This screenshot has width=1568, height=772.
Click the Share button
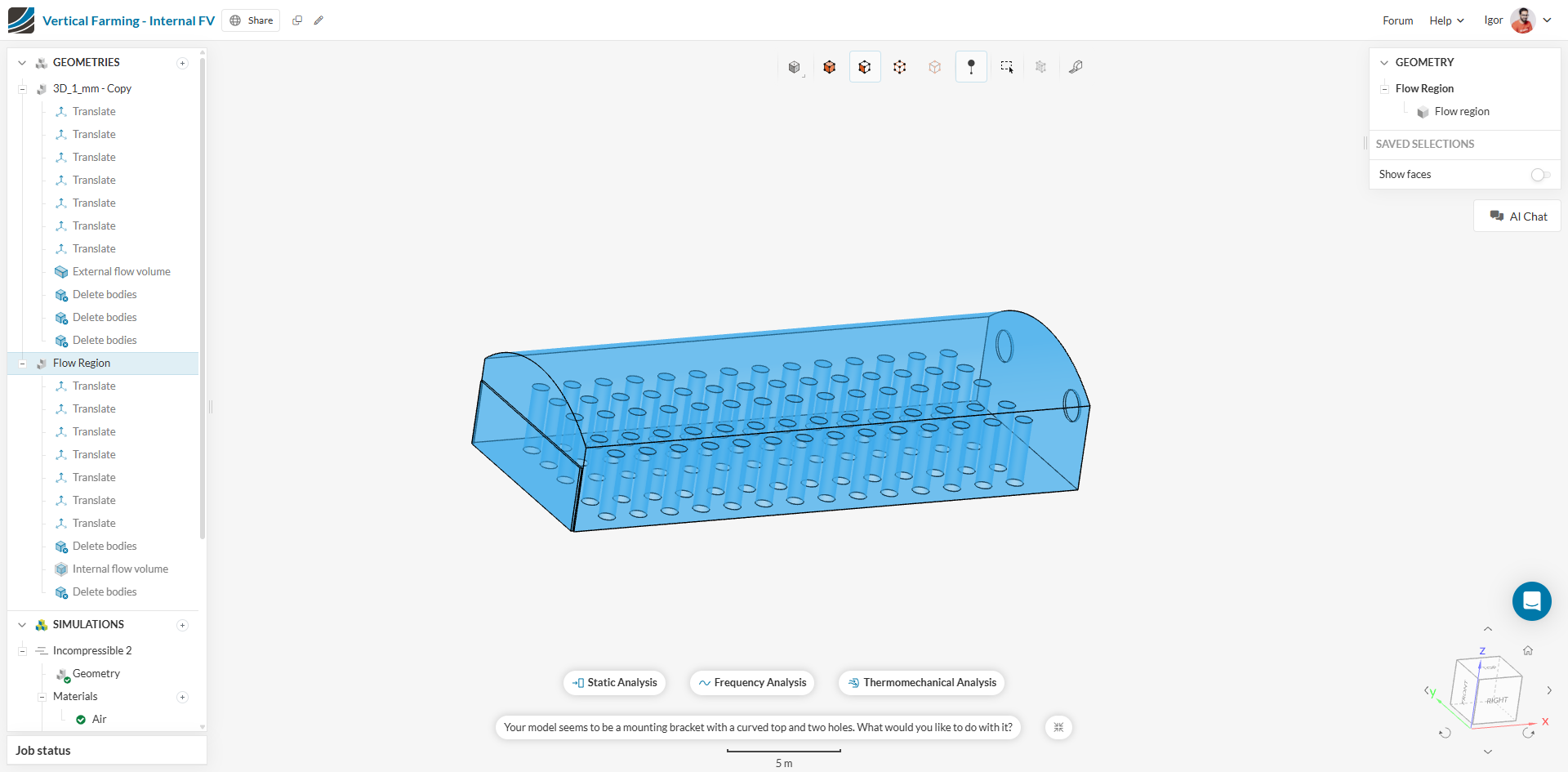pos(252,20)
